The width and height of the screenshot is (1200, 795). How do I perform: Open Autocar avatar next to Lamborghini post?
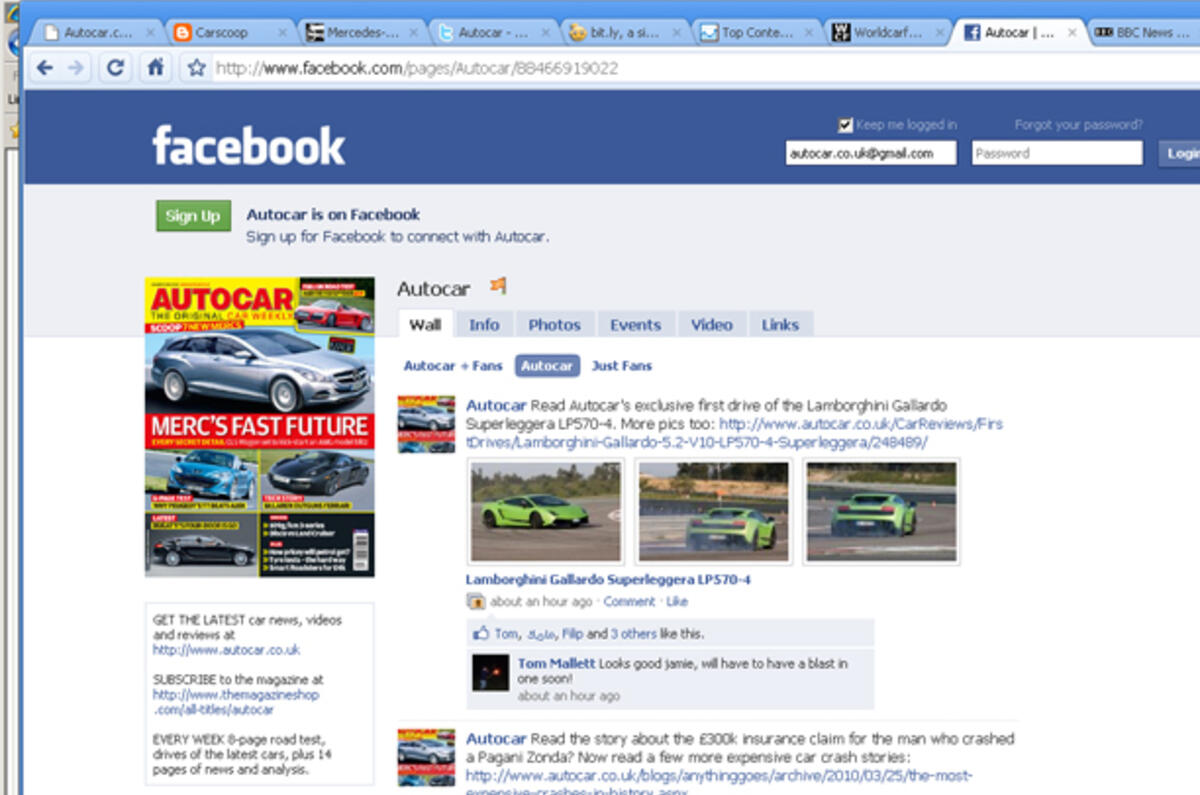coord(426,424)
